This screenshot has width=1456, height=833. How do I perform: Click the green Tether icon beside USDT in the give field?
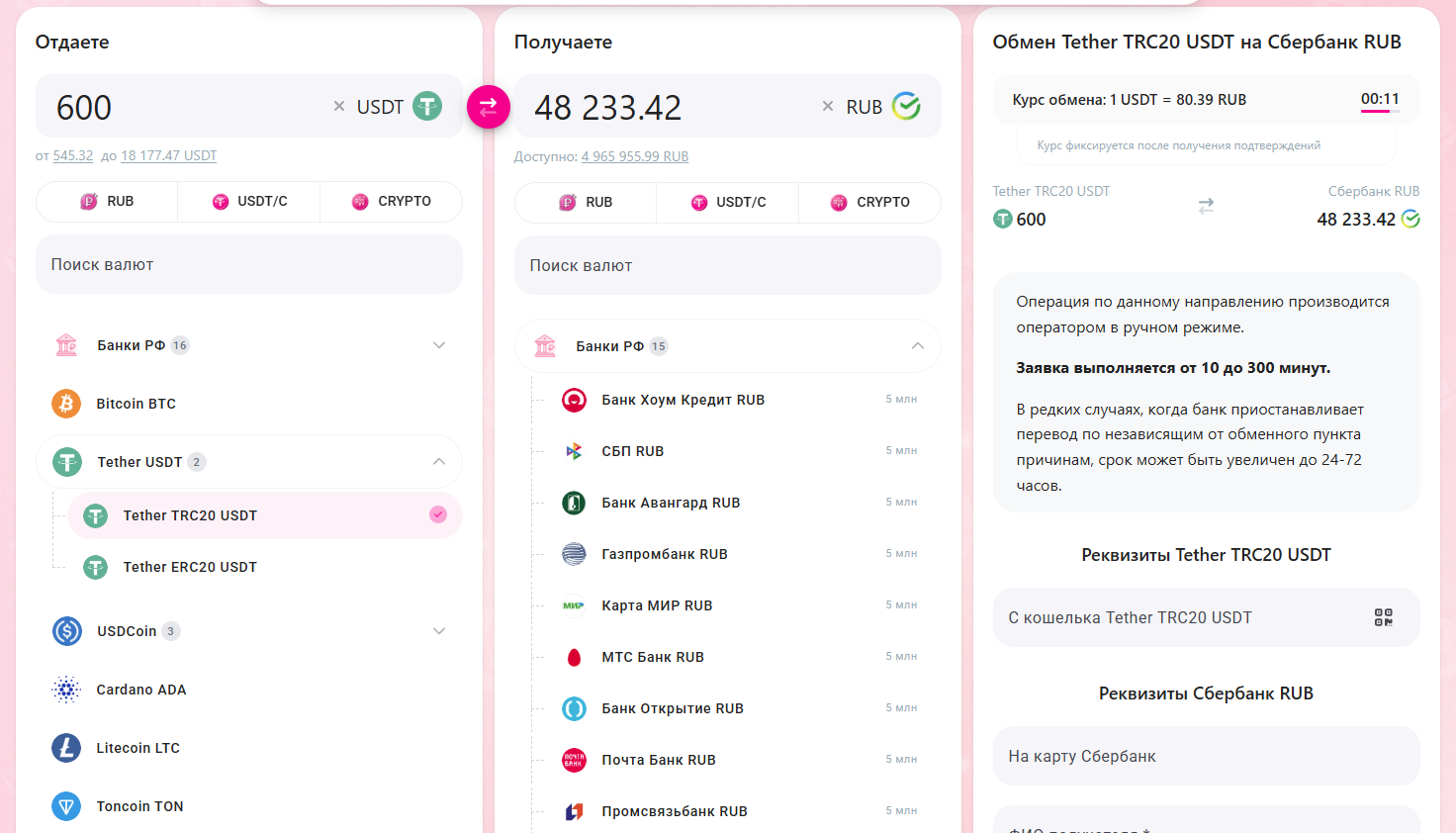(x=427, y=106)
